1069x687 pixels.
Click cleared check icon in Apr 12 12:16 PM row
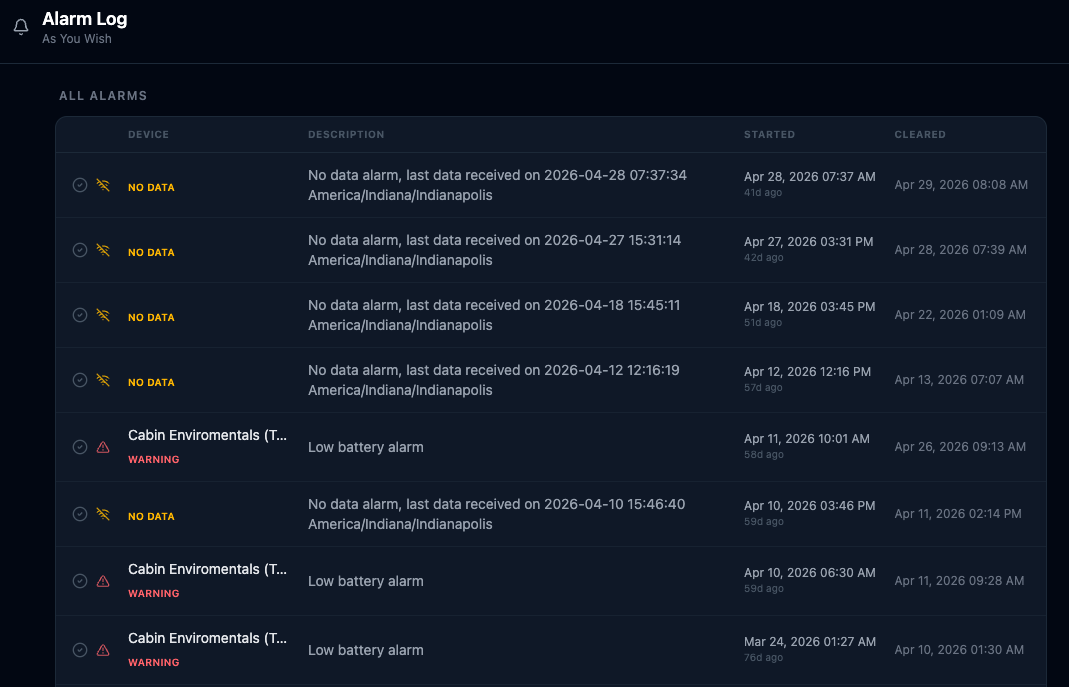[80, 380]
